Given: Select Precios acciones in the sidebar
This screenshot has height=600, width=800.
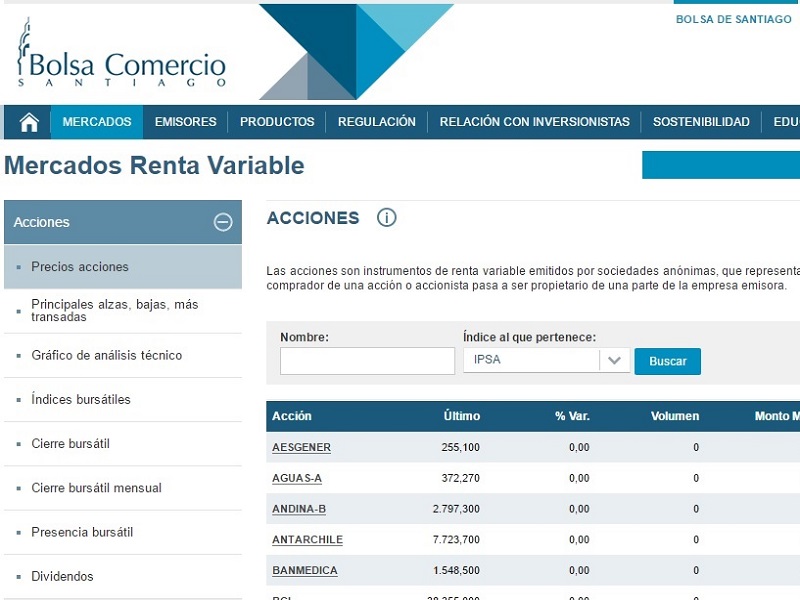Looking at the screenshot, I should pos(80,266).
